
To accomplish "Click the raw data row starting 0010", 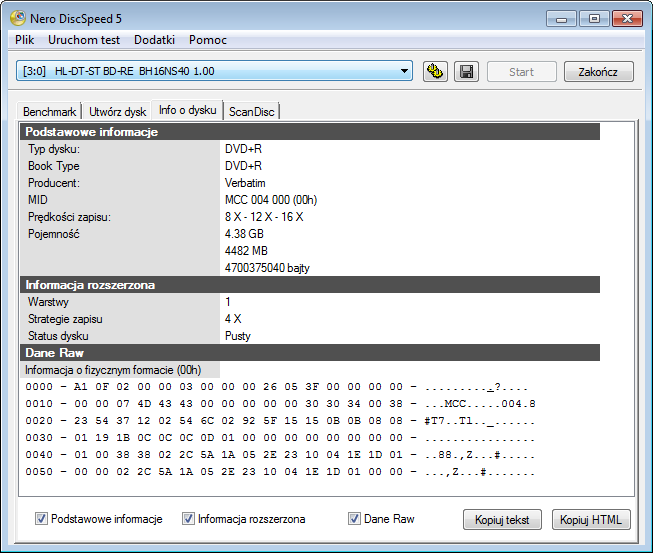I will click(x=280, y=404).
